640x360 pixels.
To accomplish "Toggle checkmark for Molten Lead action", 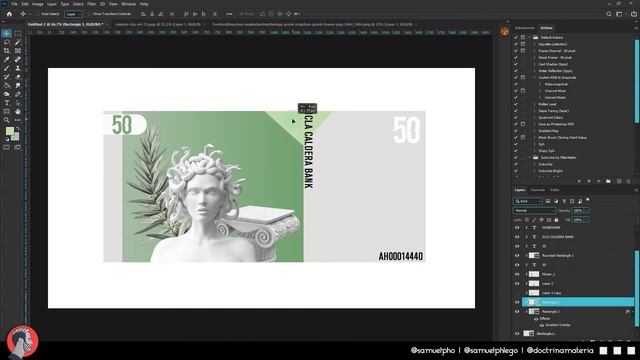I will (516, 104).
